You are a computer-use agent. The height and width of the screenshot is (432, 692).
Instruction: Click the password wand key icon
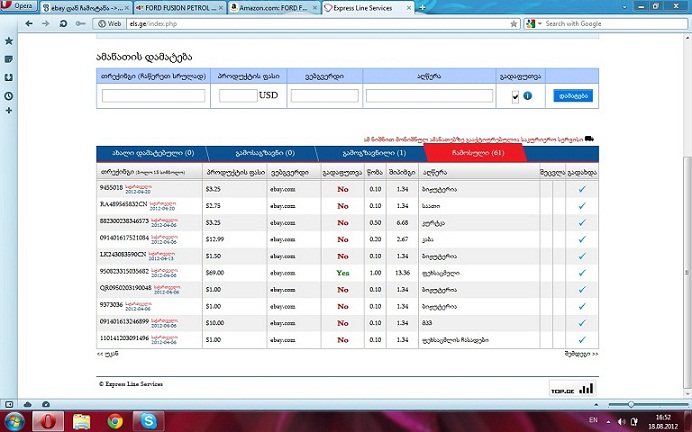pos(80,23)
